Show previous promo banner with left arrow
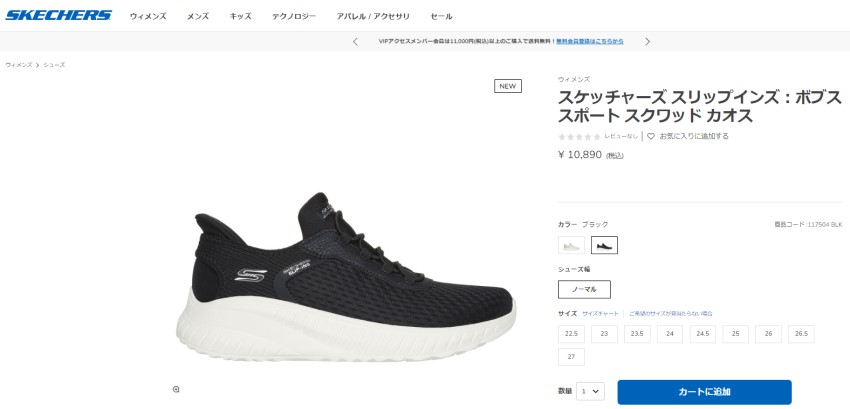The height and width of the screenshot is (409, 850). [x=355, y=41]
